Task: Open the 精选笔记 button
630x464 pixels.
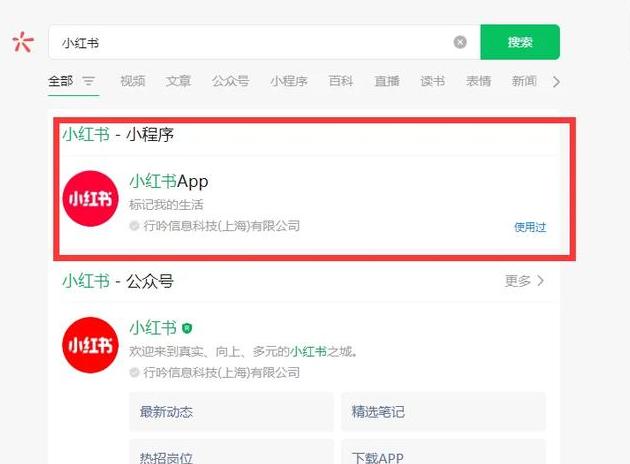Action: point(444,412)
